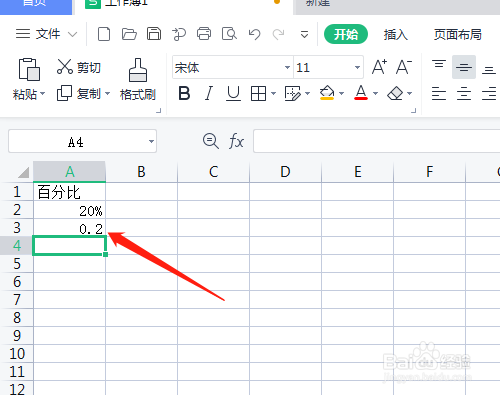Open the borders dropdown arrow
Viewport: 500px width, 395px height.
(x=273, y=93)
